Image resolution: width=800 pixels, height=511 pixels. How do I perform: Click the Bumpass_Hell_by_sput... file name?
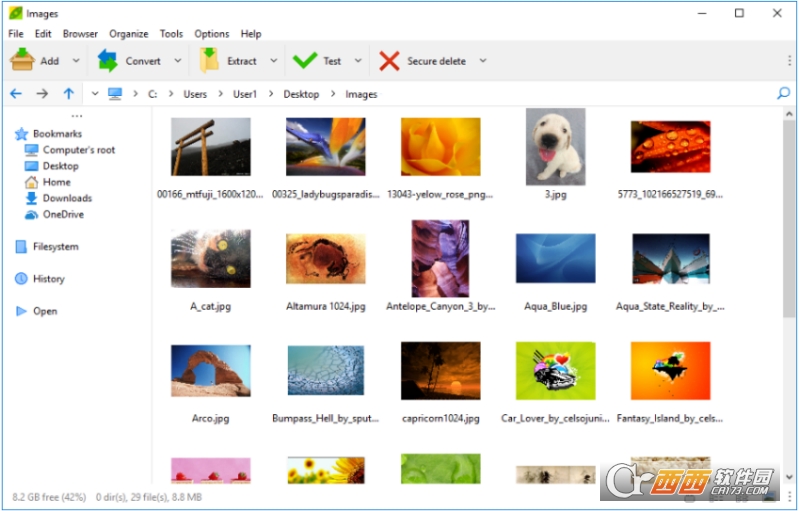point(326,419)
